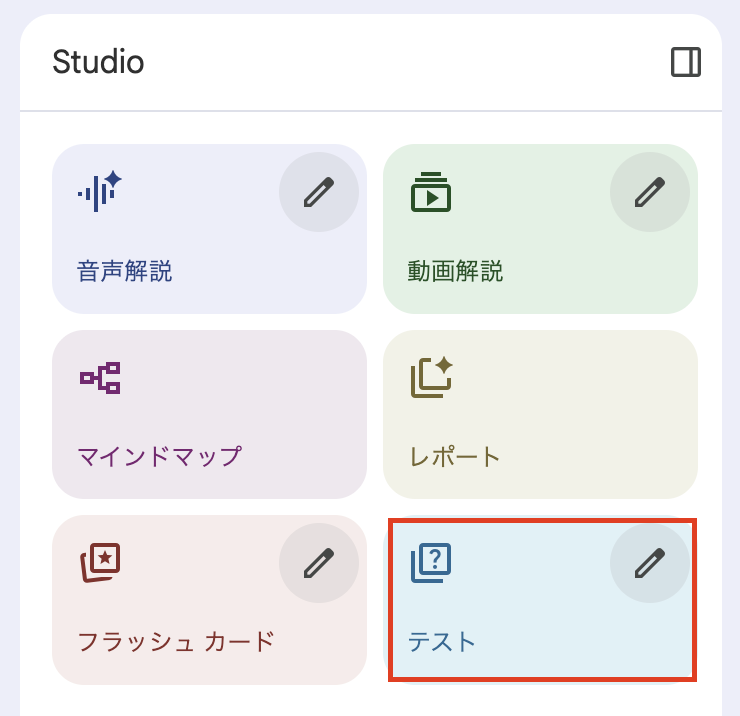Generate an audio overview via 音声解説 label
Viewport: 740px width, 716px height.
tap(125, 271)
